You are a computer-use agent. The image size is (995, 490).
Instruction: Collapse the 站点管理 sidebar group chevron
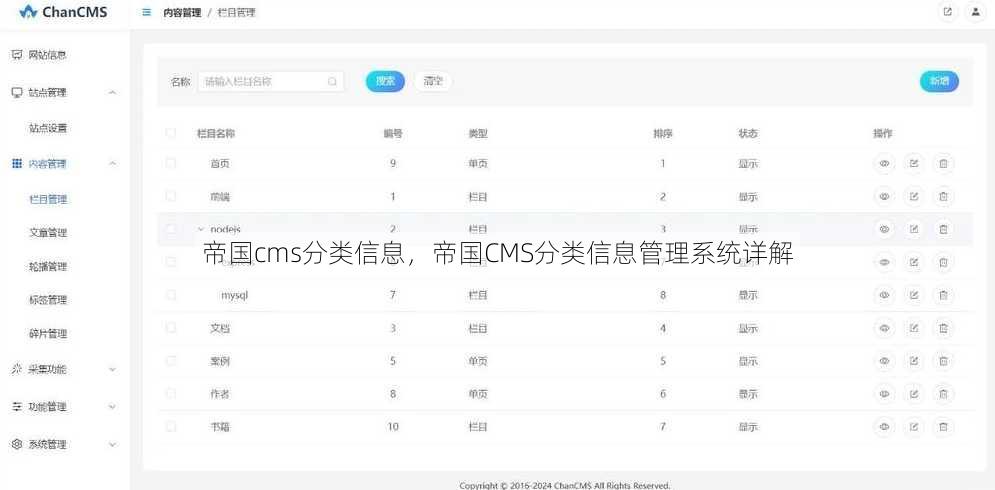click(112, 93)
